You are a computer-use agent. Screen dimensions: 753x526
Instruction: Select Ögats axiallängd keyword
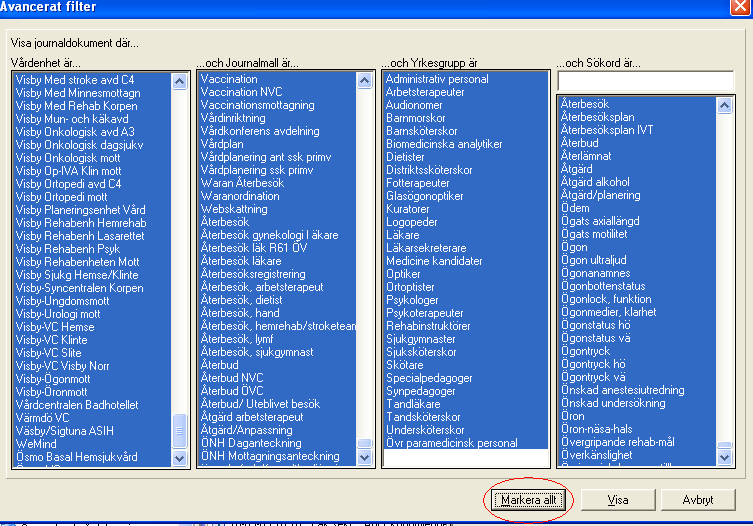(600, 220)
